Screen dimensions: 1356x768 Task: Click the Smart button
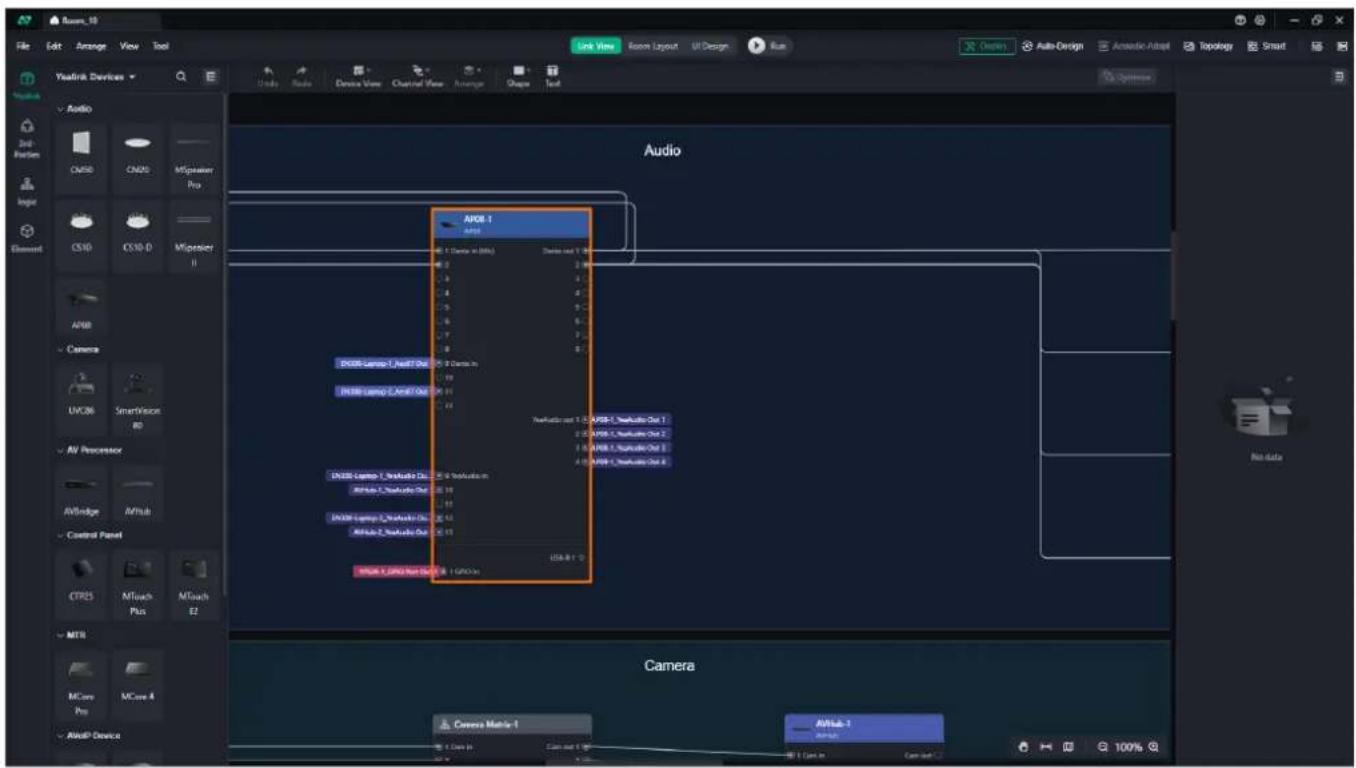click(1265, 46)
